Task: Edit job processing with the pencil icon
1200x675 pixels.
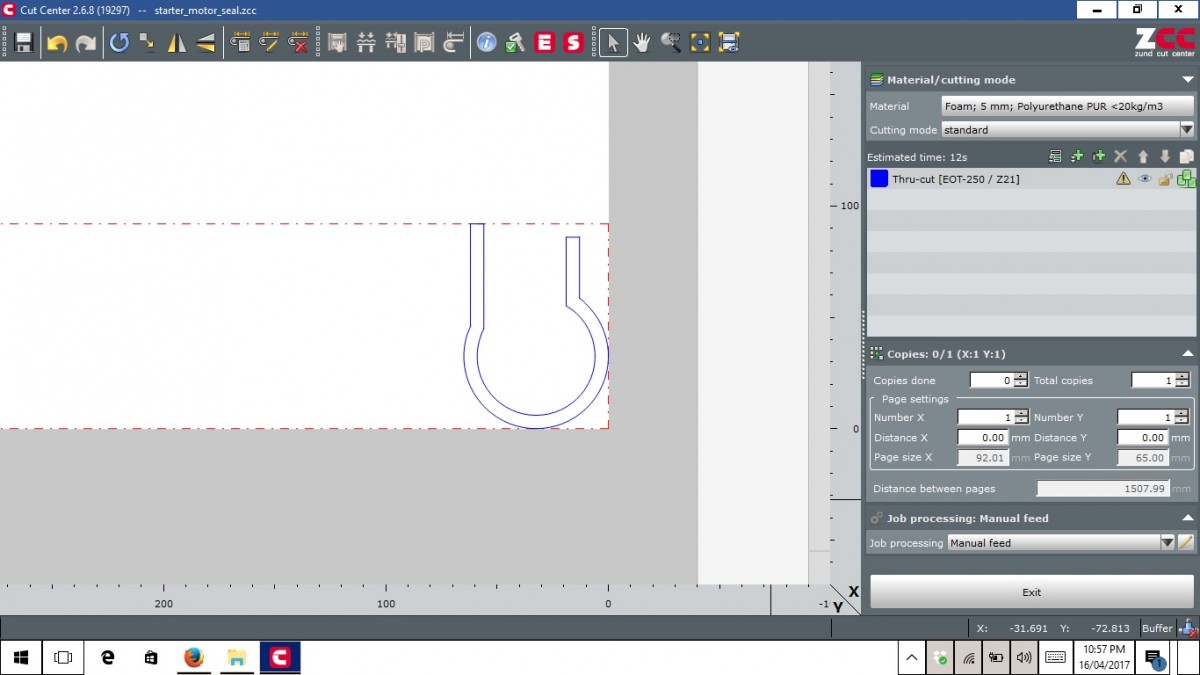Action: pyautogui.click(x=1186, y=542)
